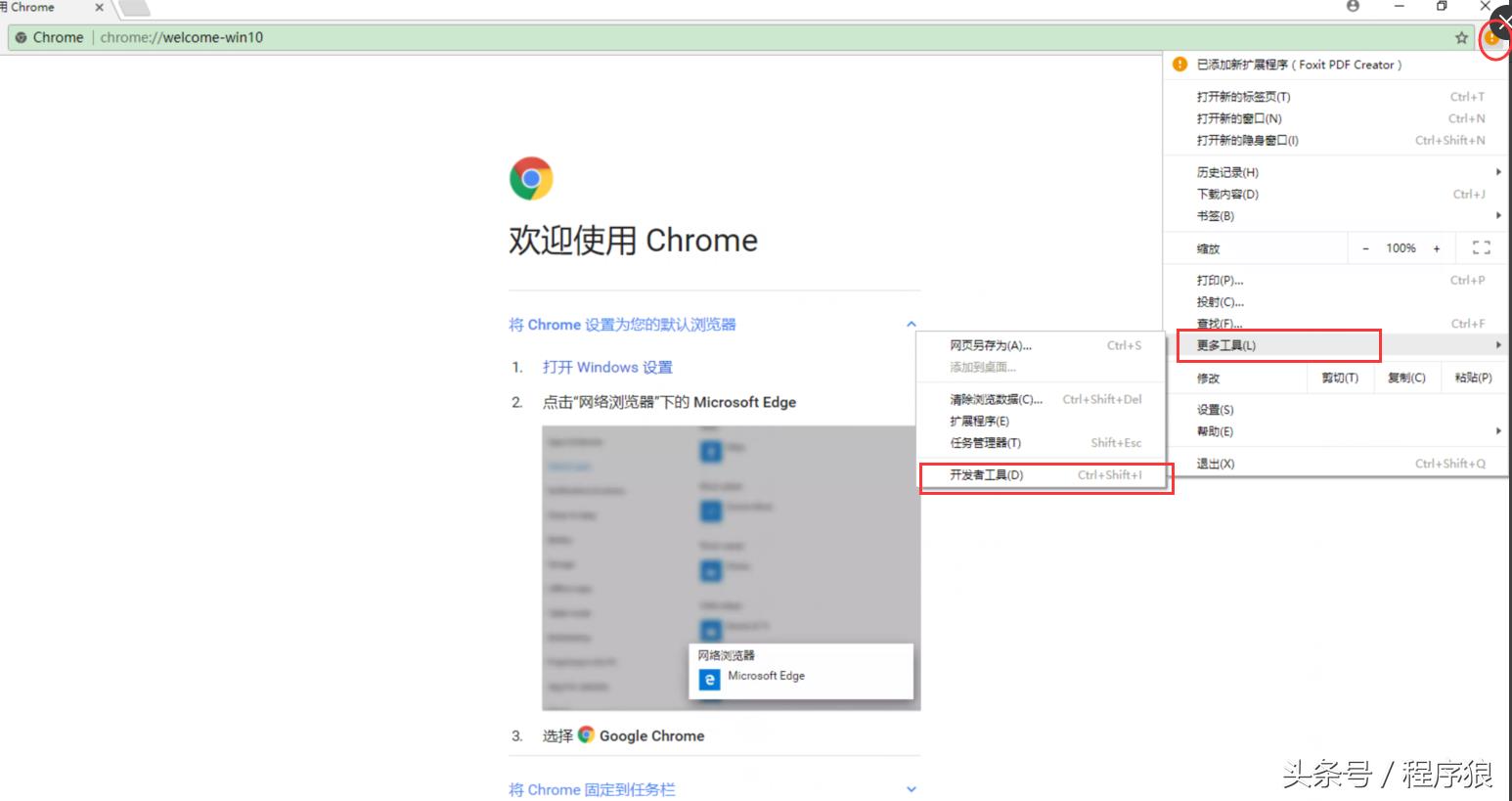1512x801 pixels.
Task: Open the Chrome menu button with notification
Action: pyautogui.click(x=1492, y=39)
